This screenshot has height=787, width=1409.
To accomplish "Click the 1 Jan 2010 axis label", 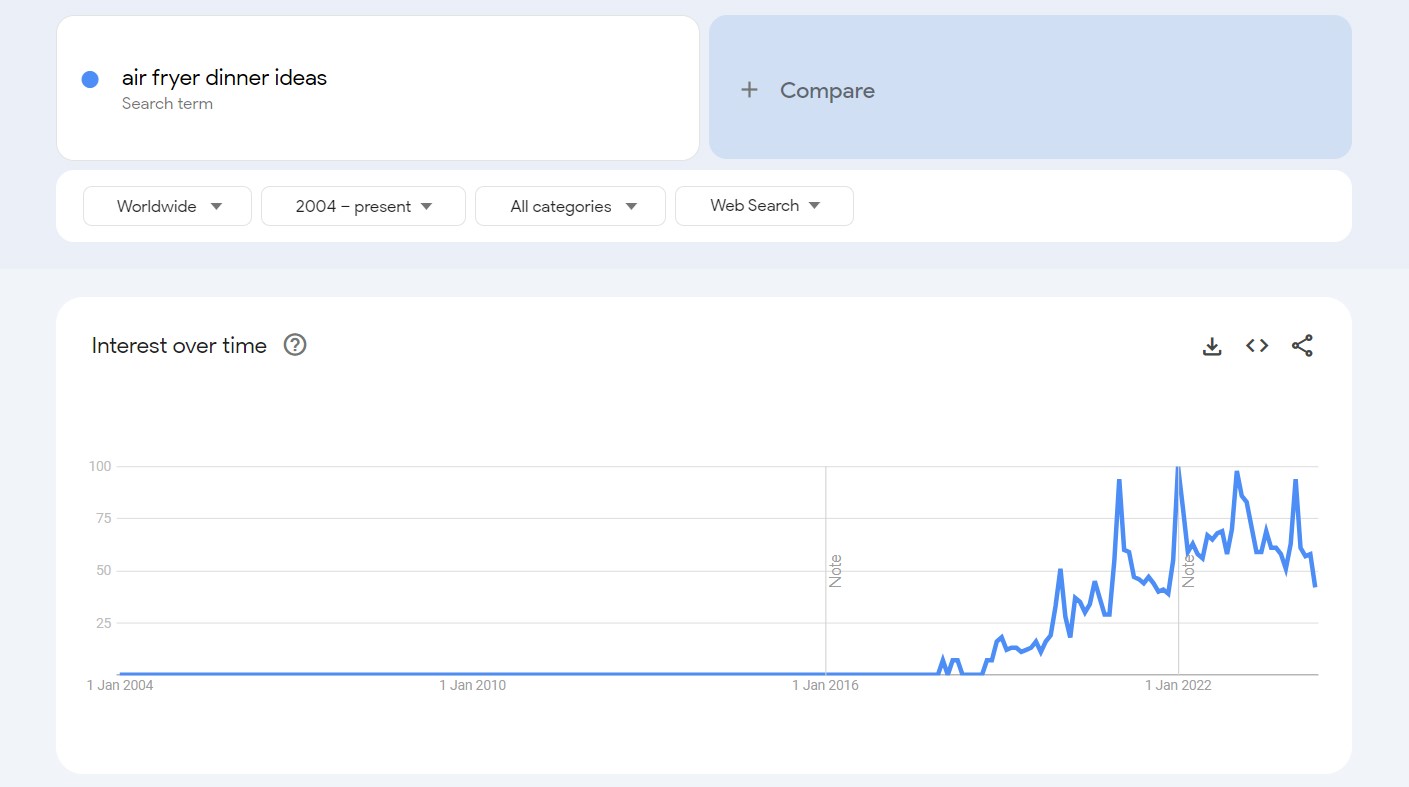I will click(472, 685).
